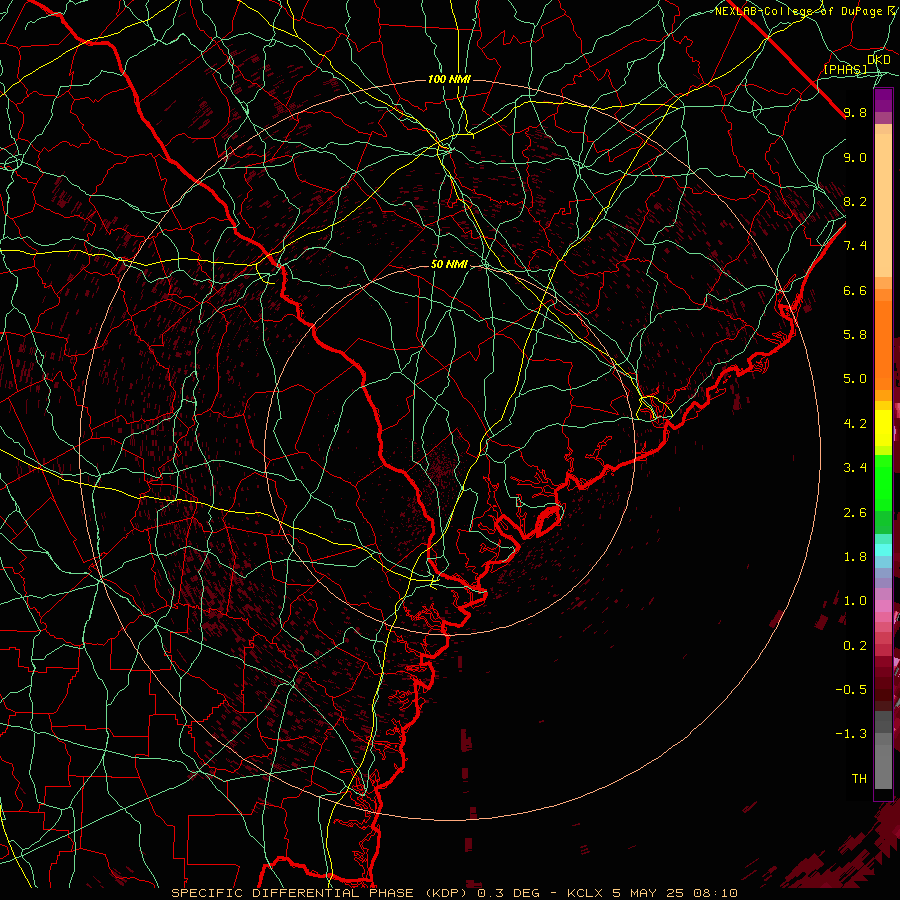Click the 5 MAY 25 date in caption
Screen dimensions: 900x900
(648, 893)
